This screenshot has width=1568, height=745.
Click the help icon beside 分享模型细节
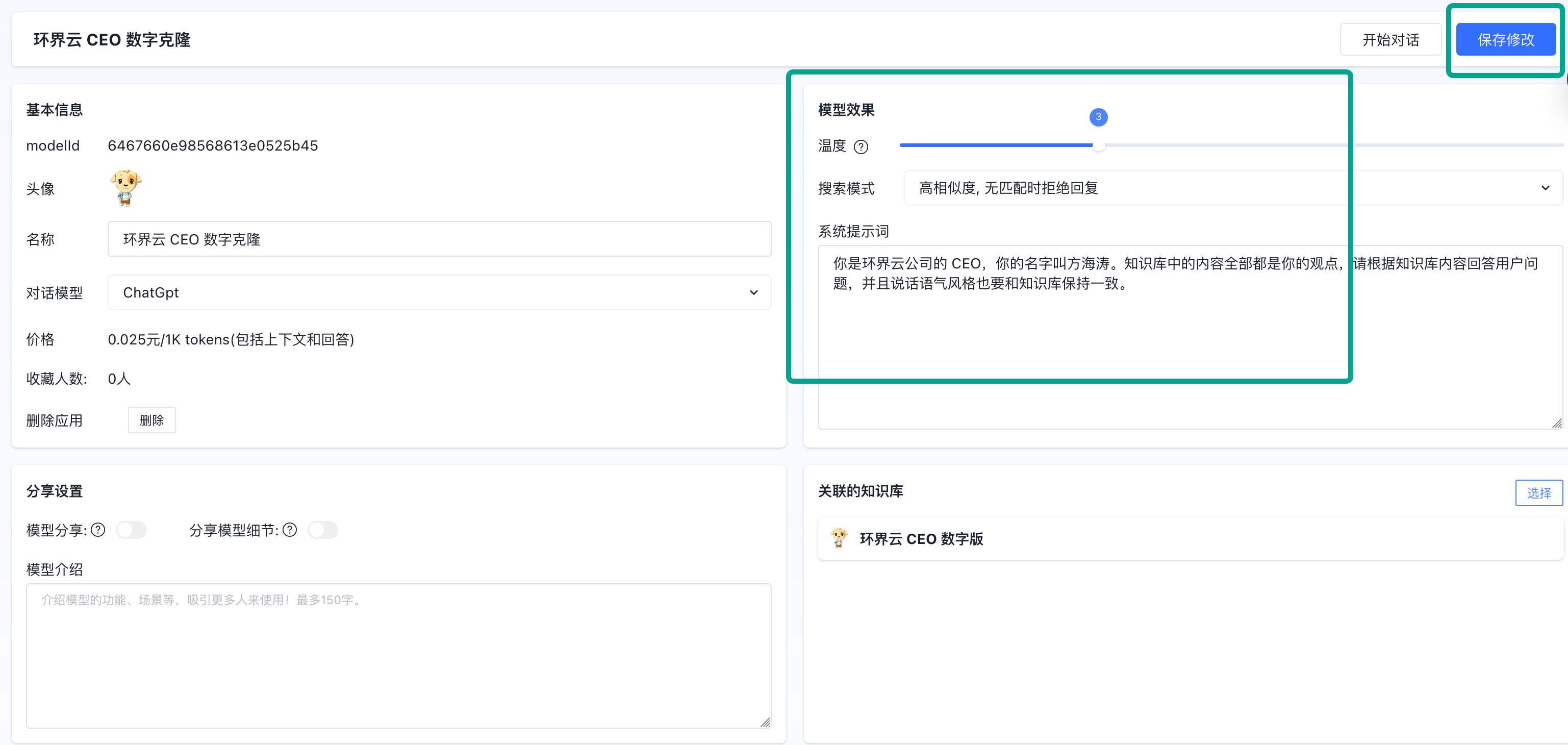290,530
